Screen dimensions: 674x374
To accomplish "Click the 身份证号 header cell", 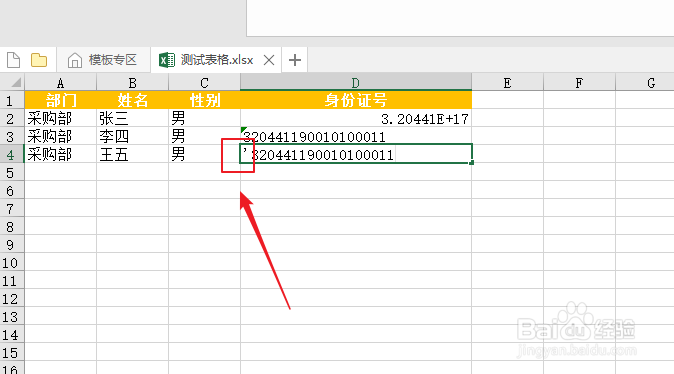I will click(356, 100).
